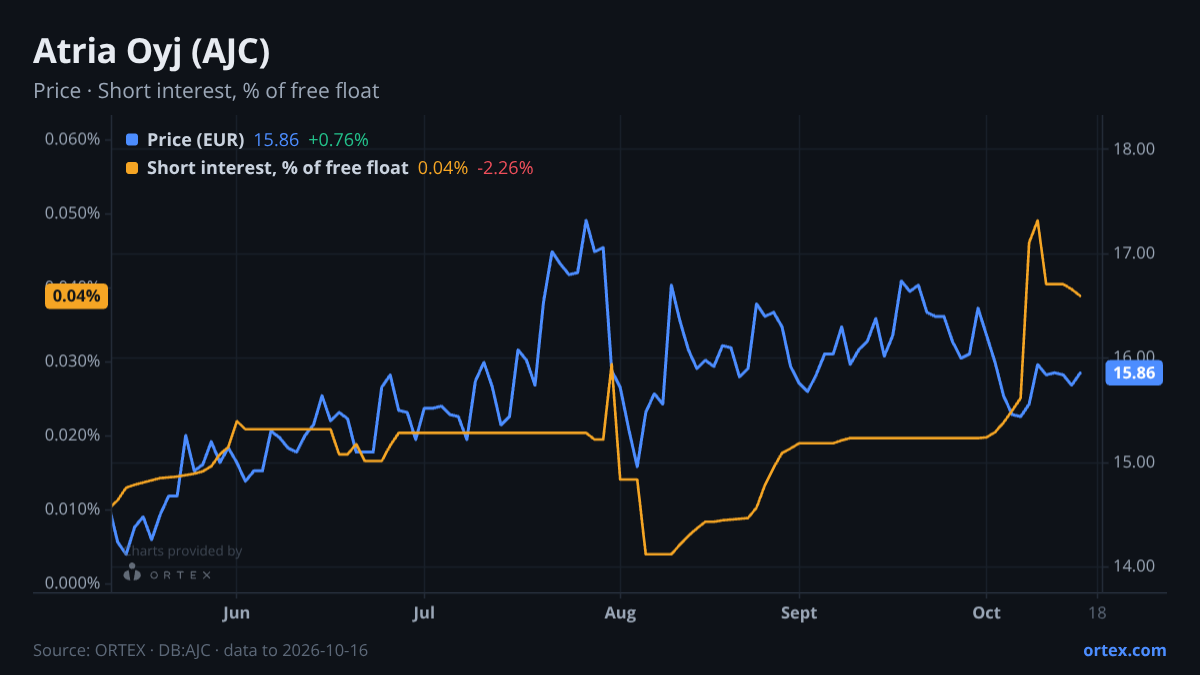Click the 0.020% left axis label

pyautogui.click(x=72, y=435)
